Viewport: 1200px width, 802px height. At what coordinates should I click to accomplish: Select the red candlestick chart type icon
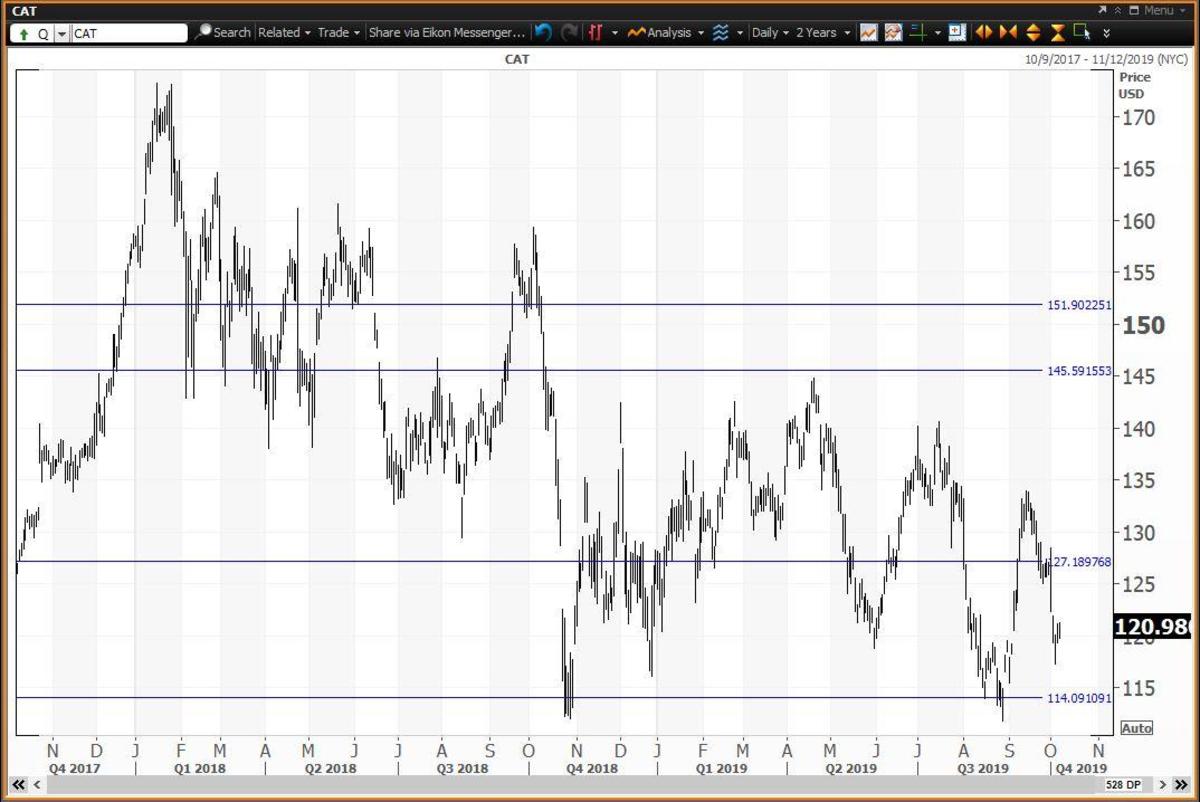pyautogui.click(x=596, y=33)
